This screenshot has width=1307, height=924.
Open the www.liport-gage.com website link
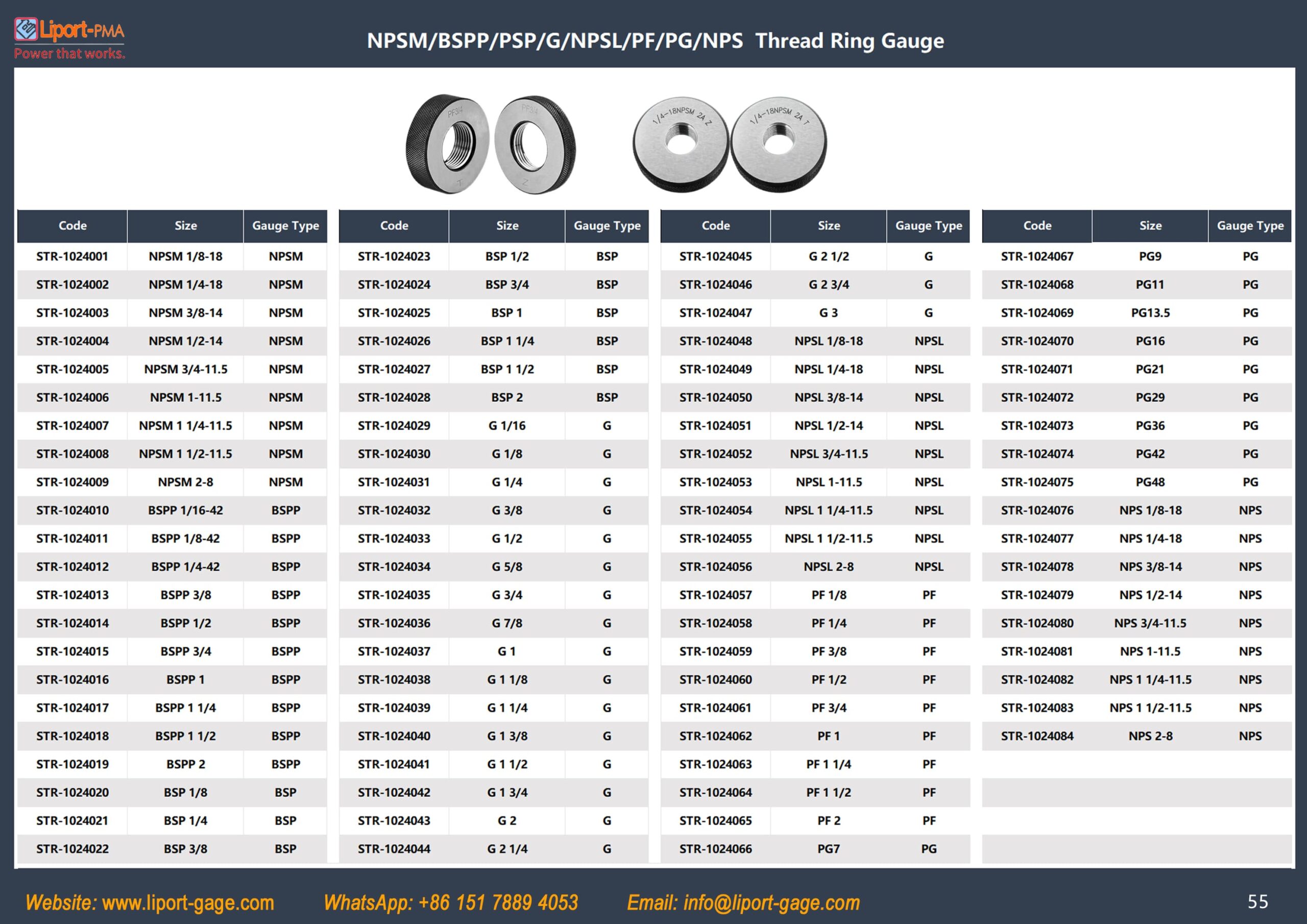188,903
